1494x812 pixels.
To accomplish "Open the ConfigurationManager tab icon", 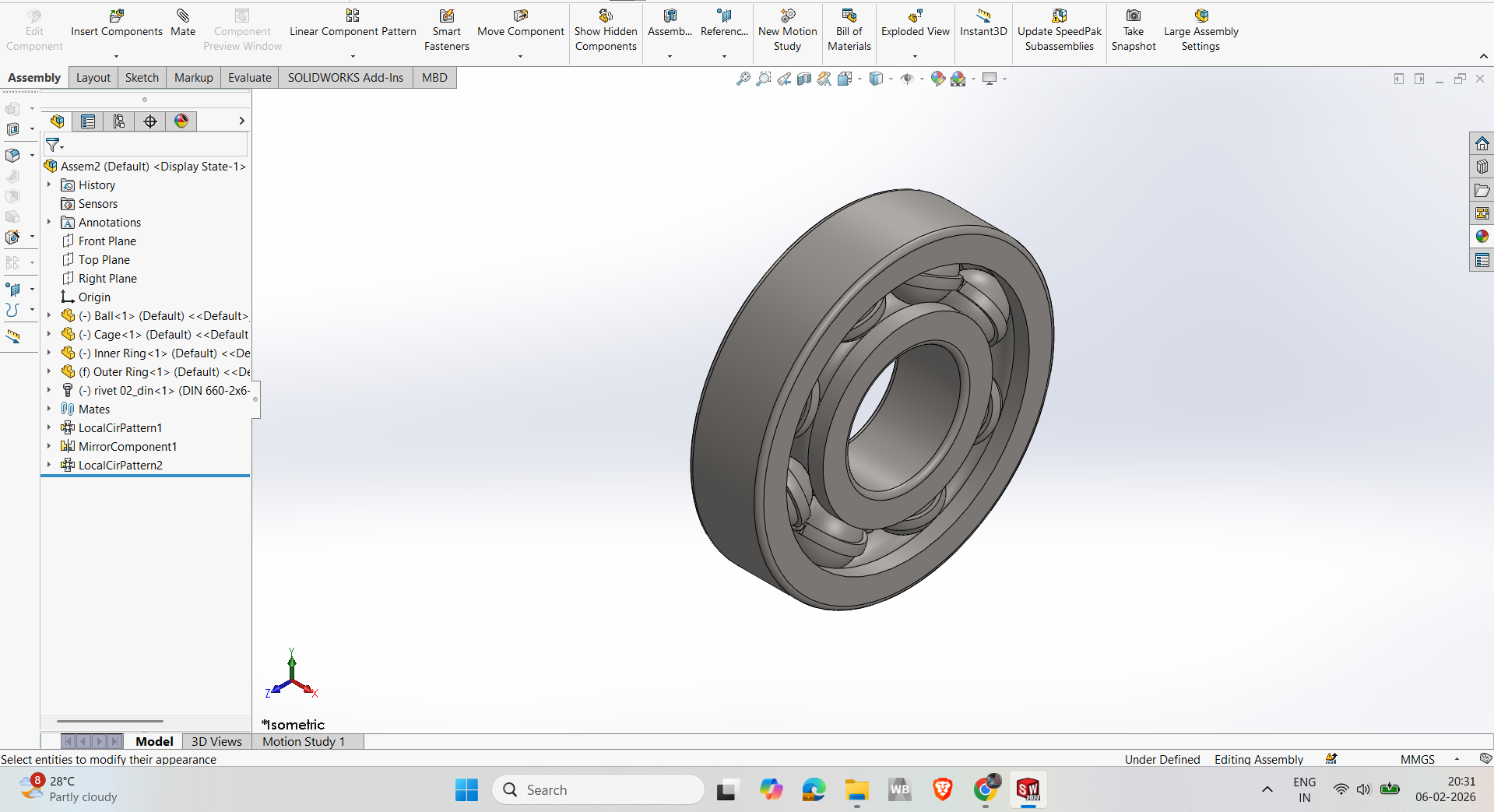I will coord(119,121).
